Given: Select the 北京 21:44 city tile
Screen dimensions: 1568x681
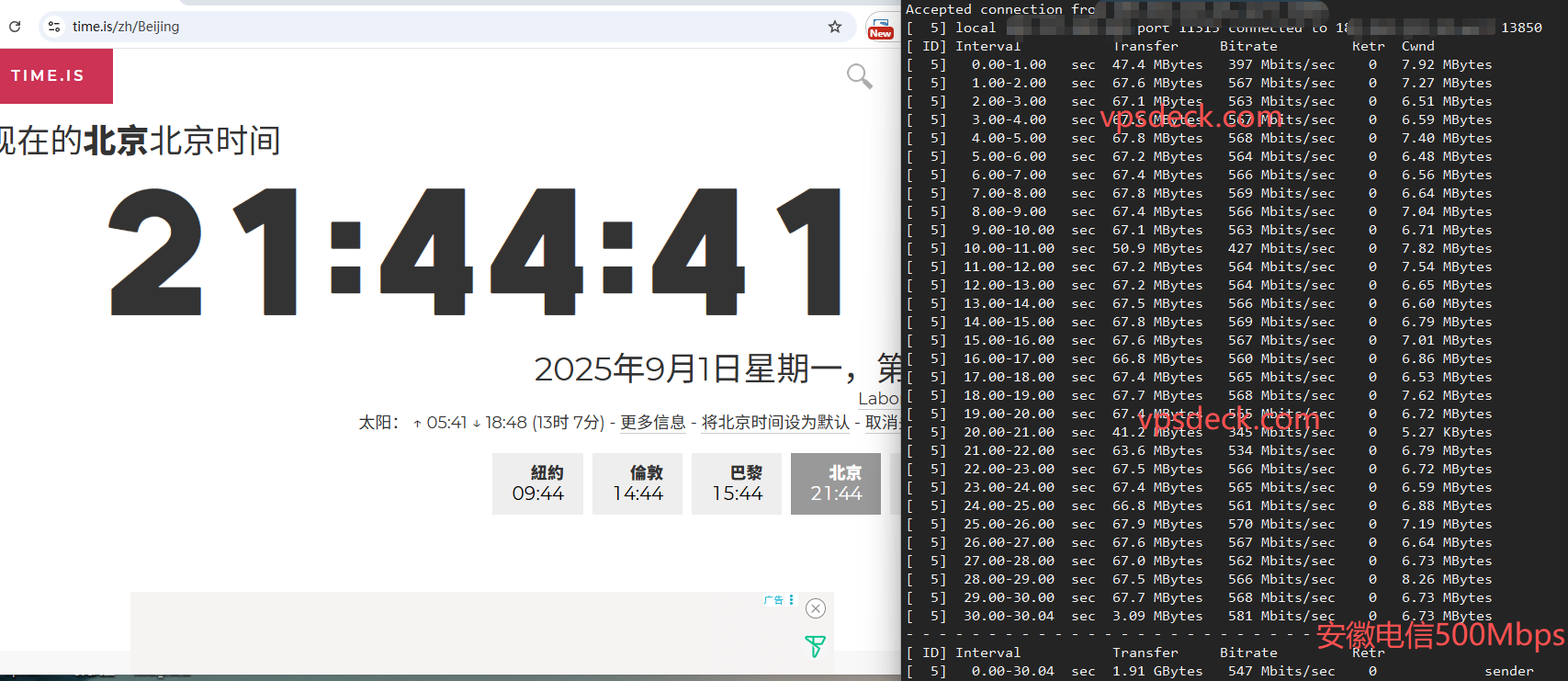Looking at the screenshot, I should 836,483.
